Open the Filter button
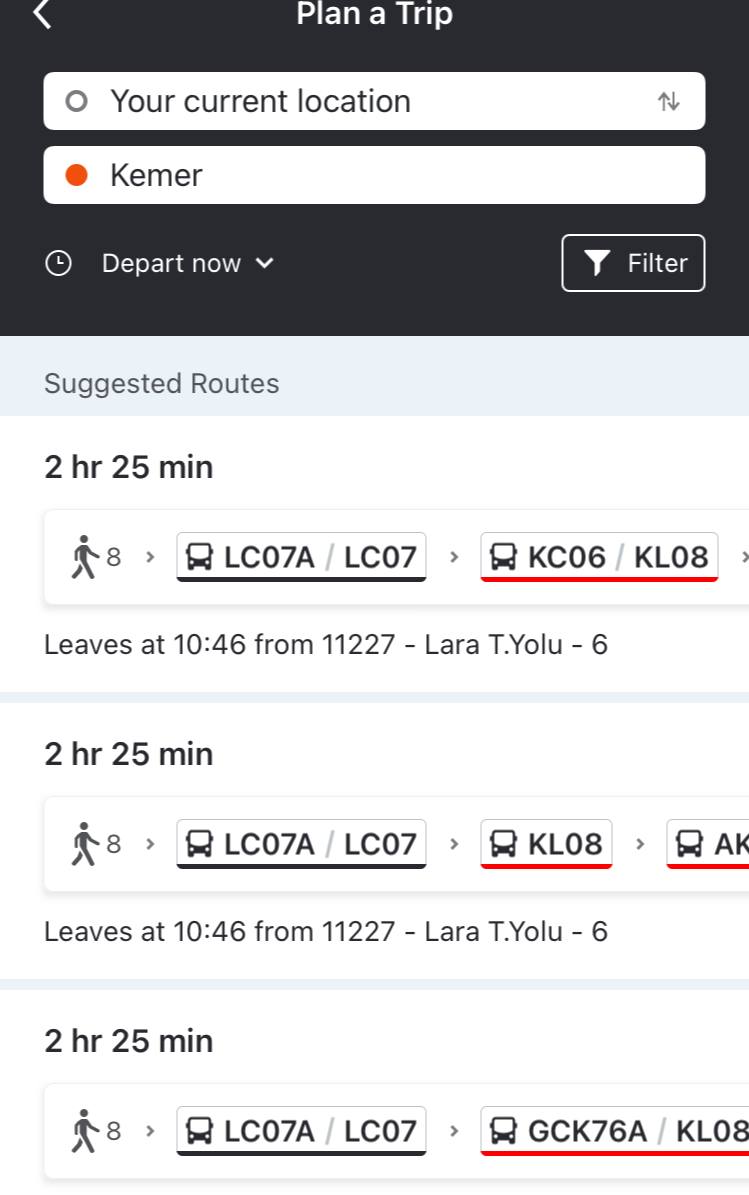Image resolution: width=749 pixels, height=1195 pixels. pos(633,263)
